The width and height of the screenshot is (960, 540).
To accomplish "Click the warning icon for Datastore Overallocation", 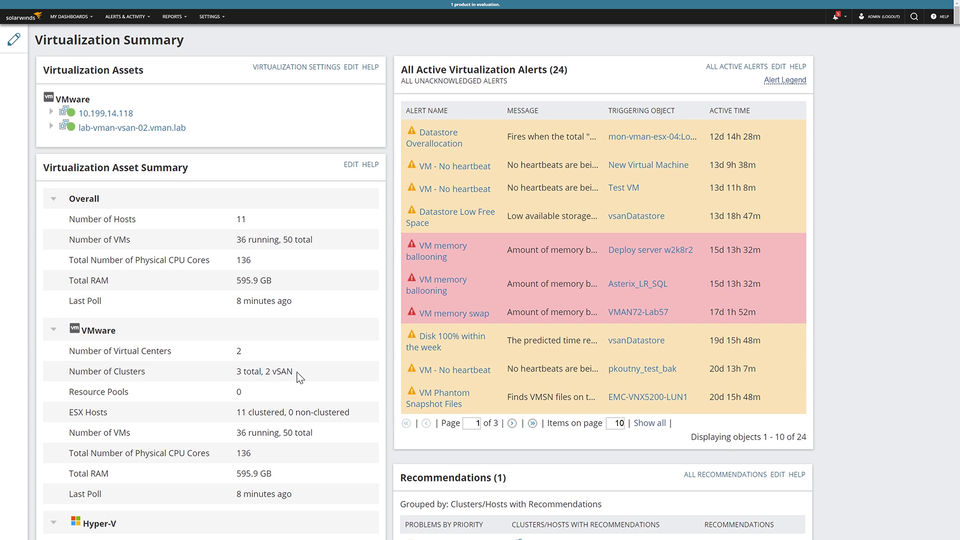I will [x=411, y=131].
